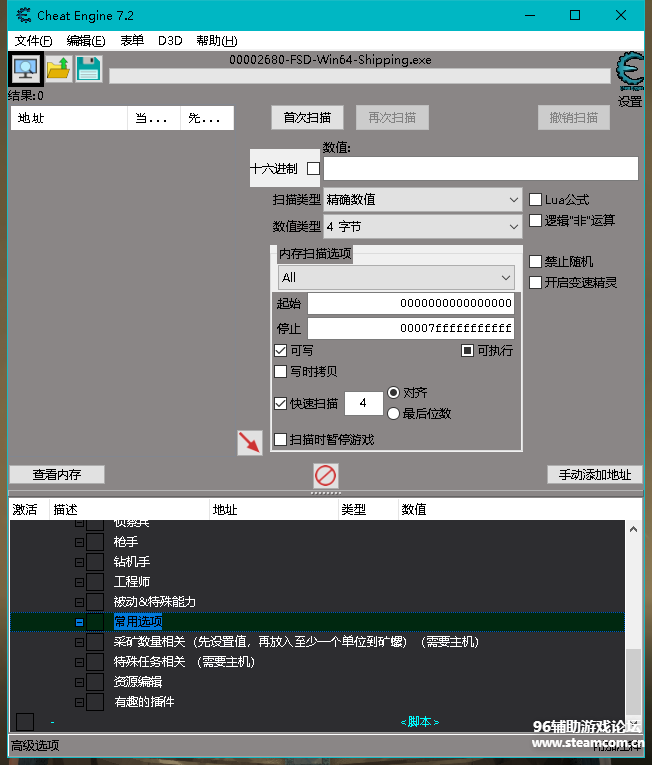Image resolution: width=652 pixels, height=765 pixels.
Task: Click the Cheat Engine title bar icon
Action: pos(23,16)
